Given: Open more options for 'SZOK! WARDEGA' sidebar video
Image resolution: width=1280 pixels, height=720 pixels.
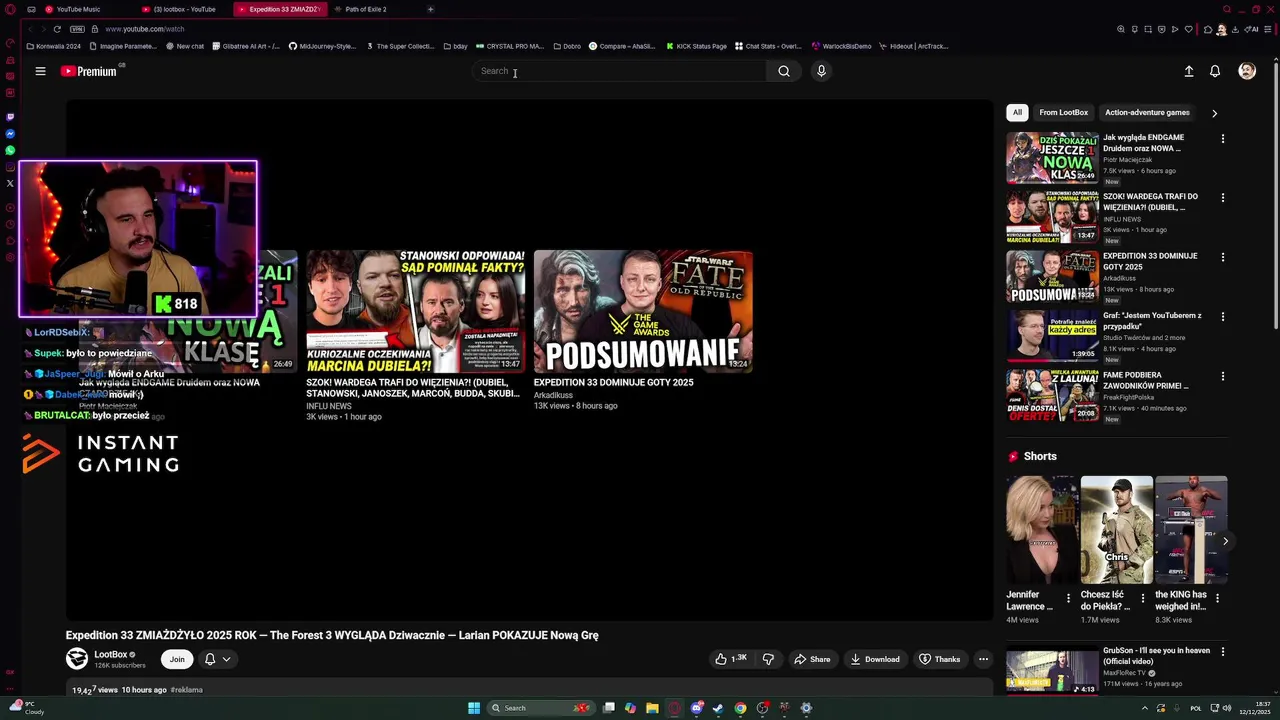Looking at the screenshot, I should coord(1222,198).
